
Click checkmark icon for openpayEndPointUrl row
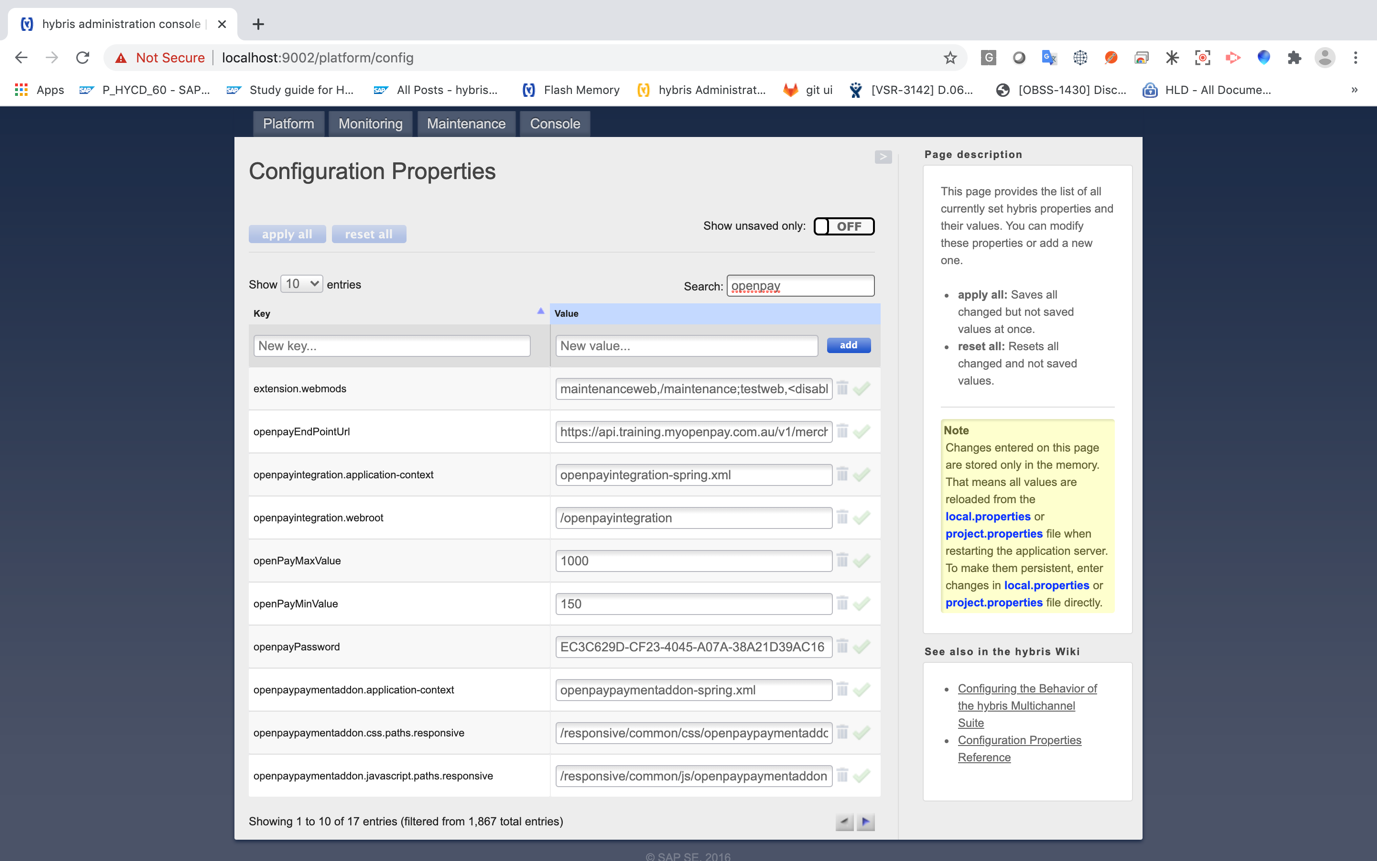click(x=862, y=432)
